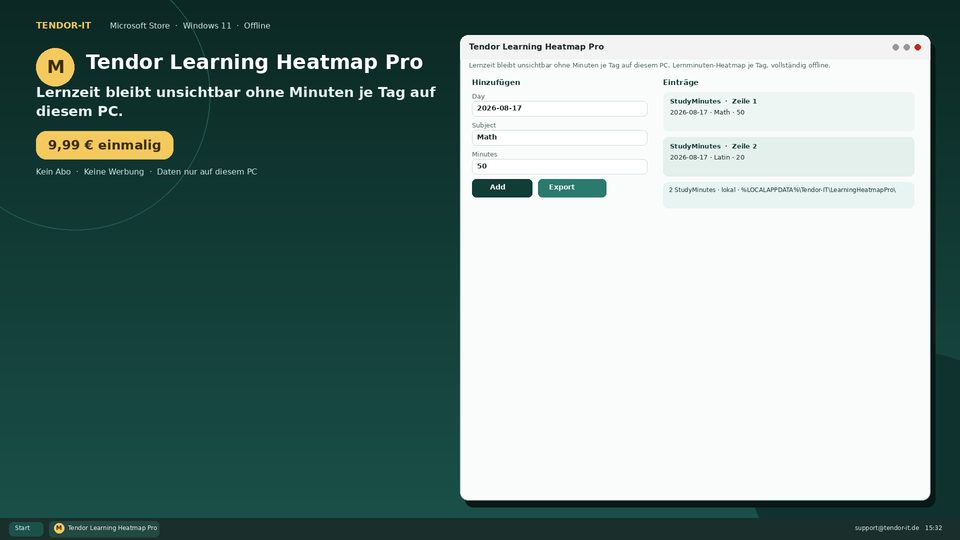This screenshot has width=960, height=540.
Task: Click the Export button
Action: [572, 188]
